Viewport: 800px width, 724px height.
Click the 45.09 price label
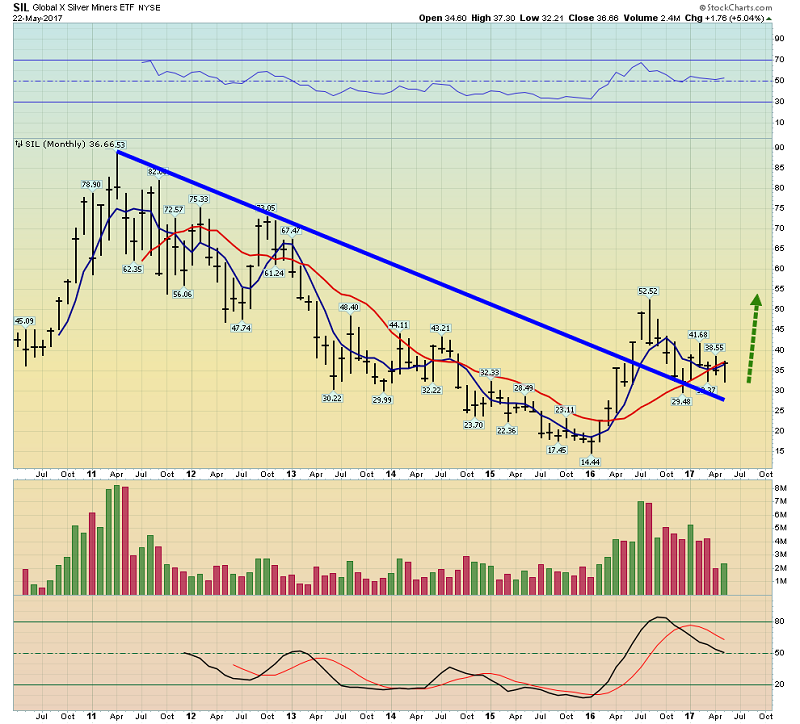(24, 321)
